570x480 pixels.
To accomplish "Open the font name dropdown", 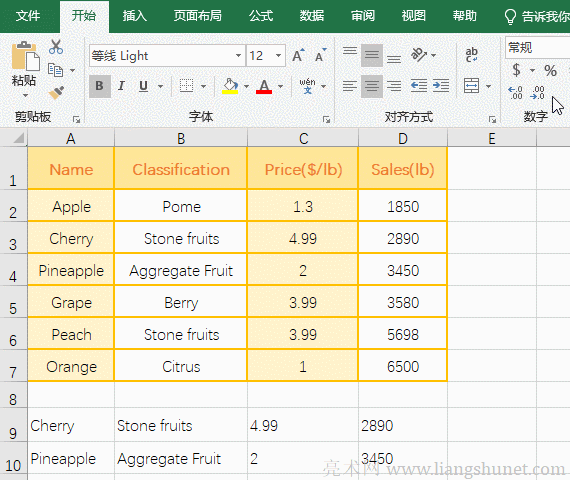I will pyautogui.click(x=238, y=56).
